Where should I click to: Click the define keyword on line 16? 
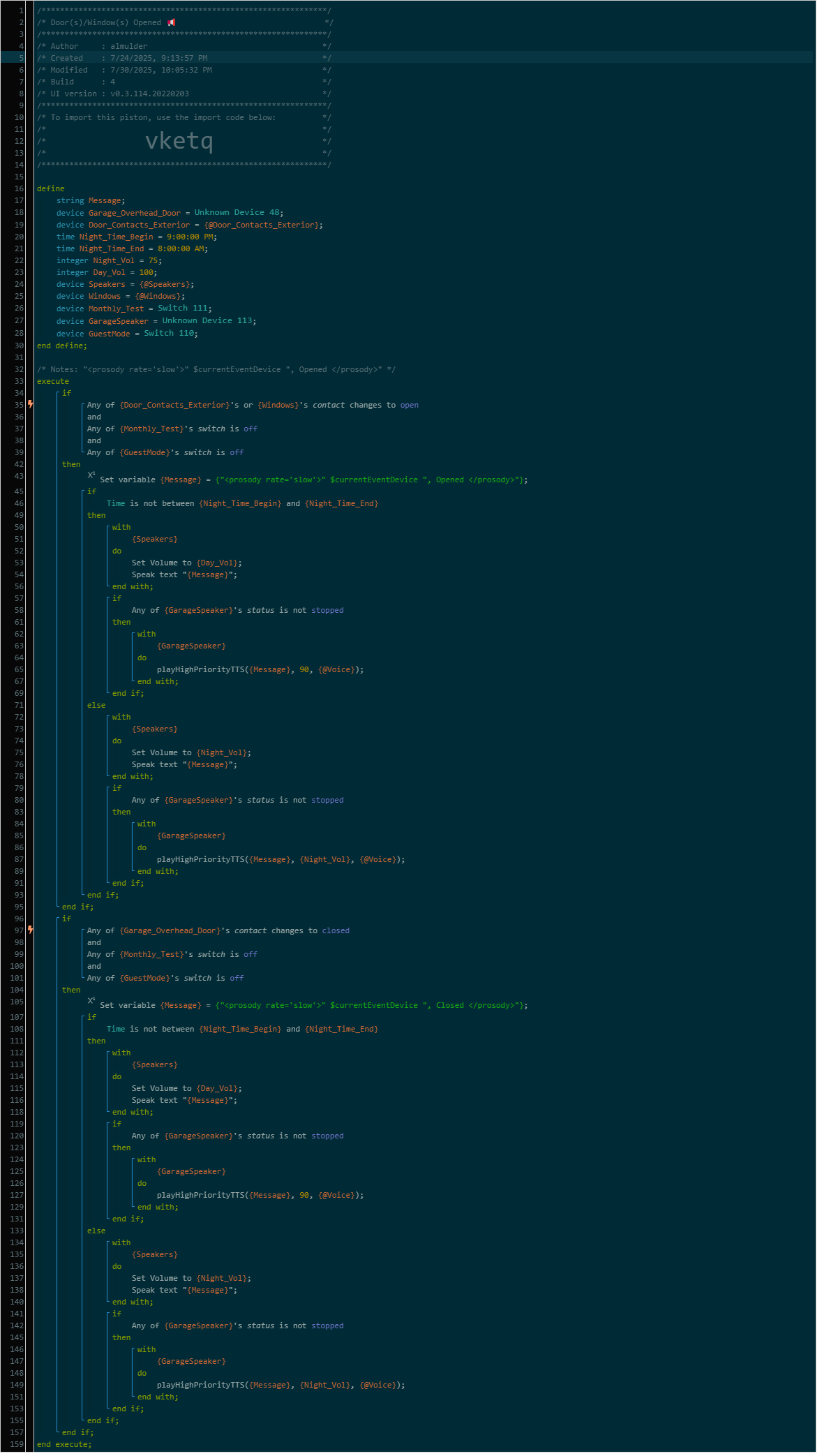[50, 188]
